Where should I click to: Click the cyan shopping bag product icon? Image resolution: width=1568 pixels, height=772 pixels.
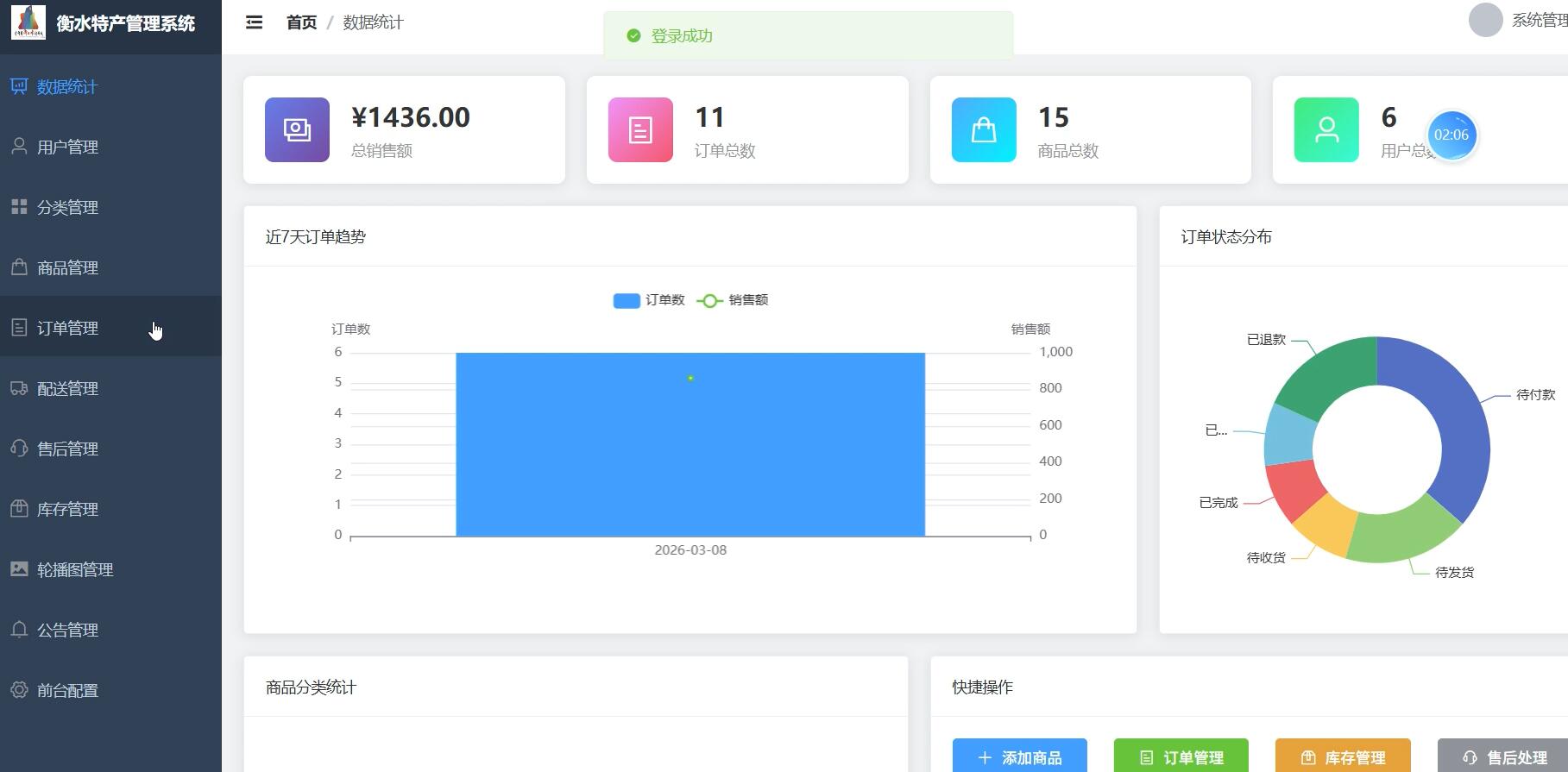coord(984,129)
